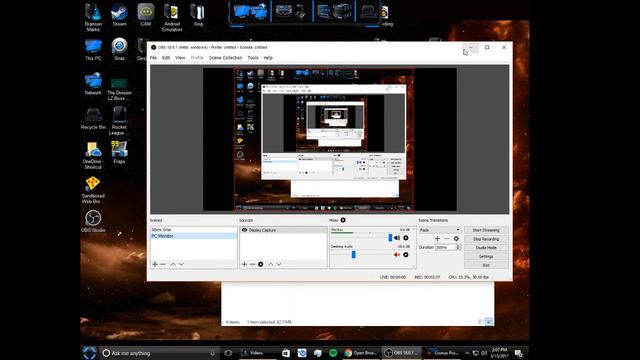This screenshot has height=360, width=640.
Task: Select the Recycle Bin icon
Action: click(x=93, y=118)
